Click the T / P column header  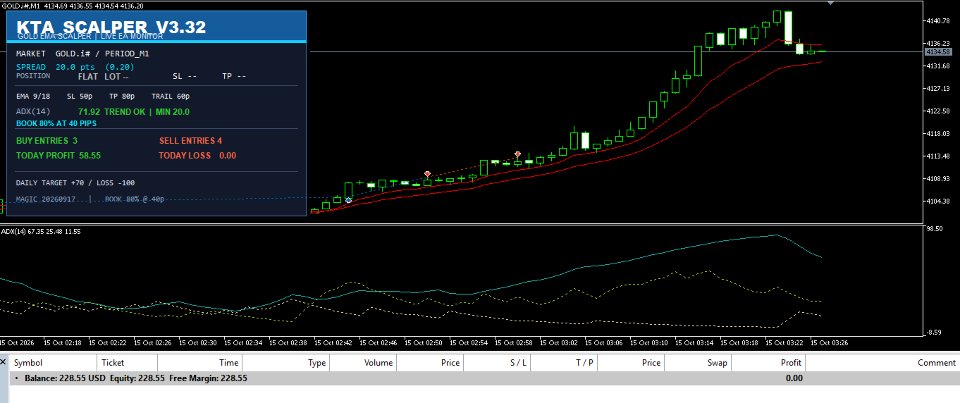coord(564,363)
